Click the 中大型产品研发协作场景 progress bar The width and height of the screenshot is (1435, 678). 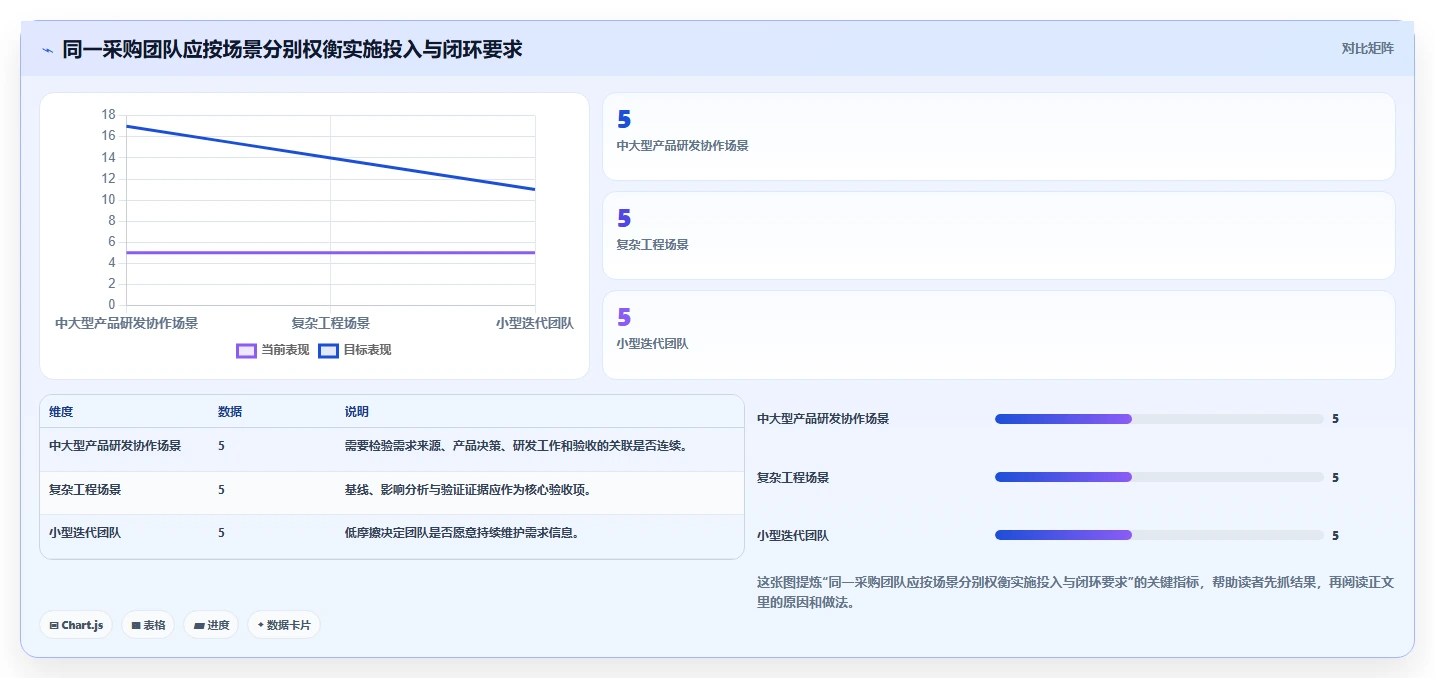point(1159,419)
